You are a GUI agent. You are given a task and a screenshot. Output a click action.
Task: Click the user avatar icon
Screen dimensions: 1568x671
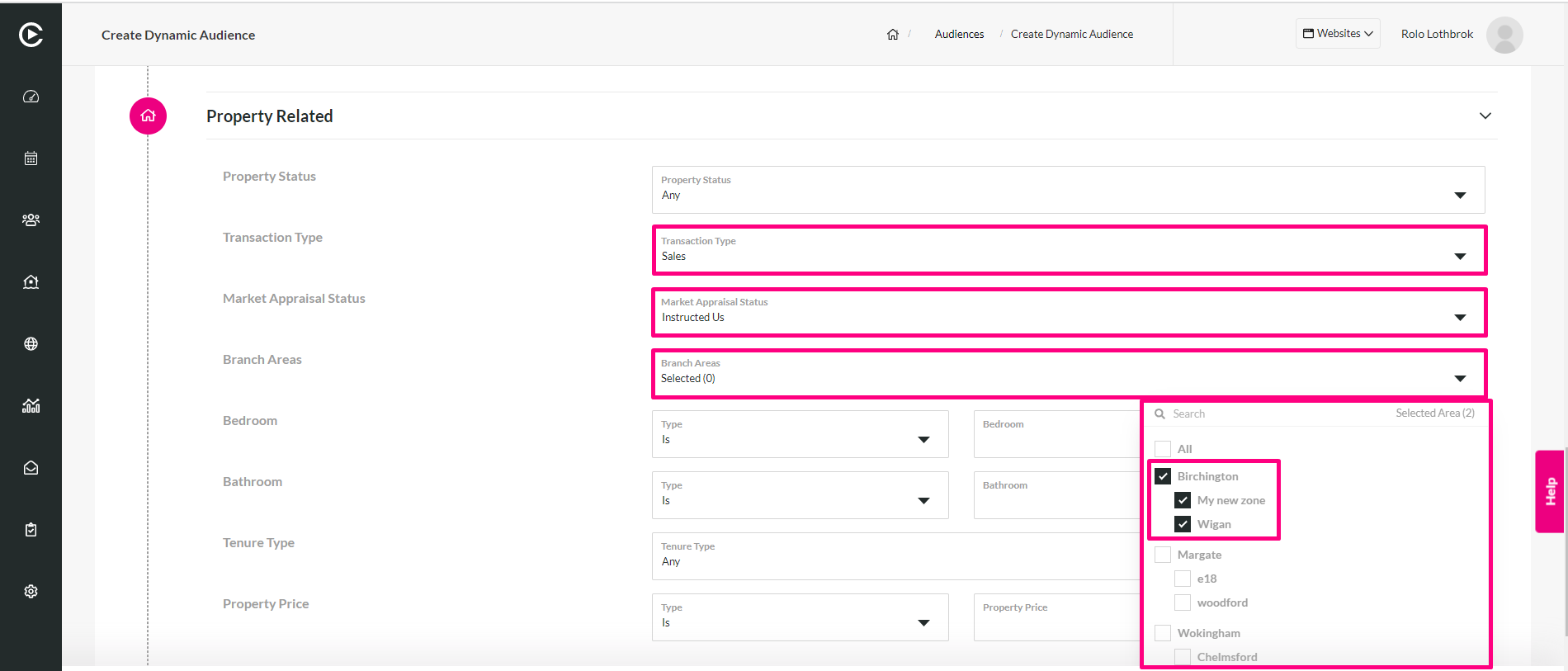pyautogui.click(x=1504, y=35)
